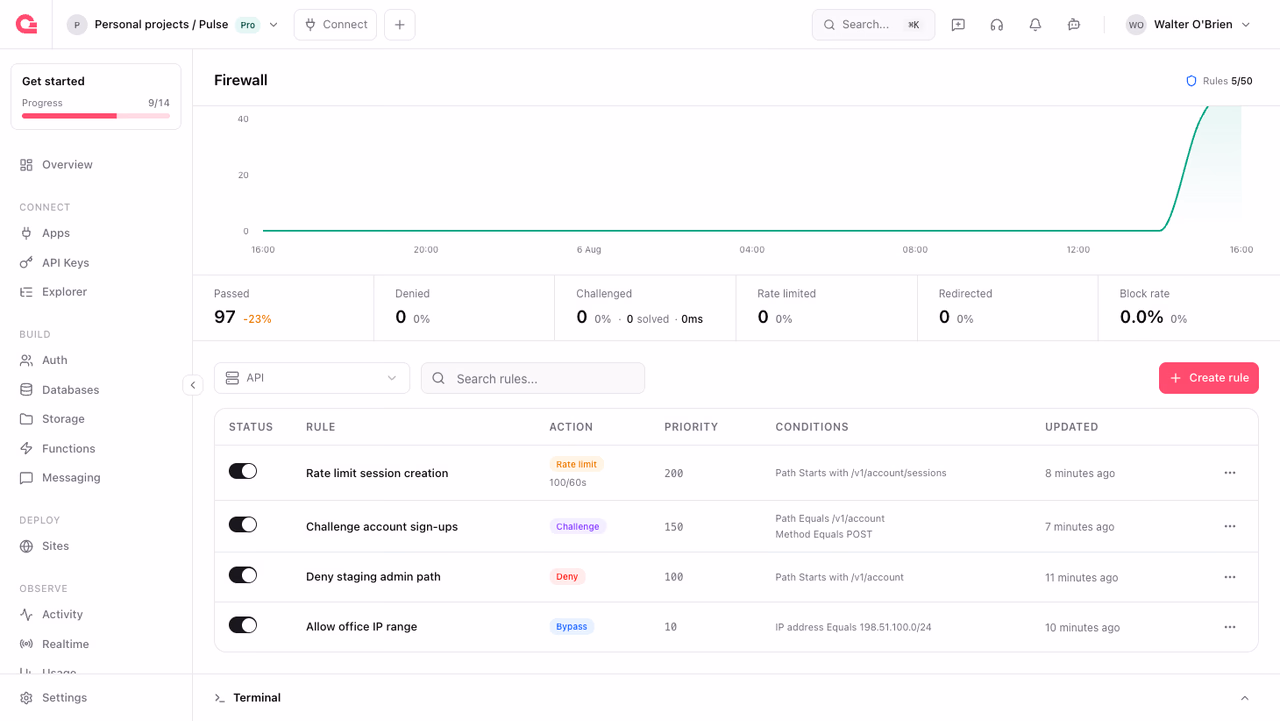Open the Get started card
Viewport: 1280px width, 721px height.
[x=96, y=97]
